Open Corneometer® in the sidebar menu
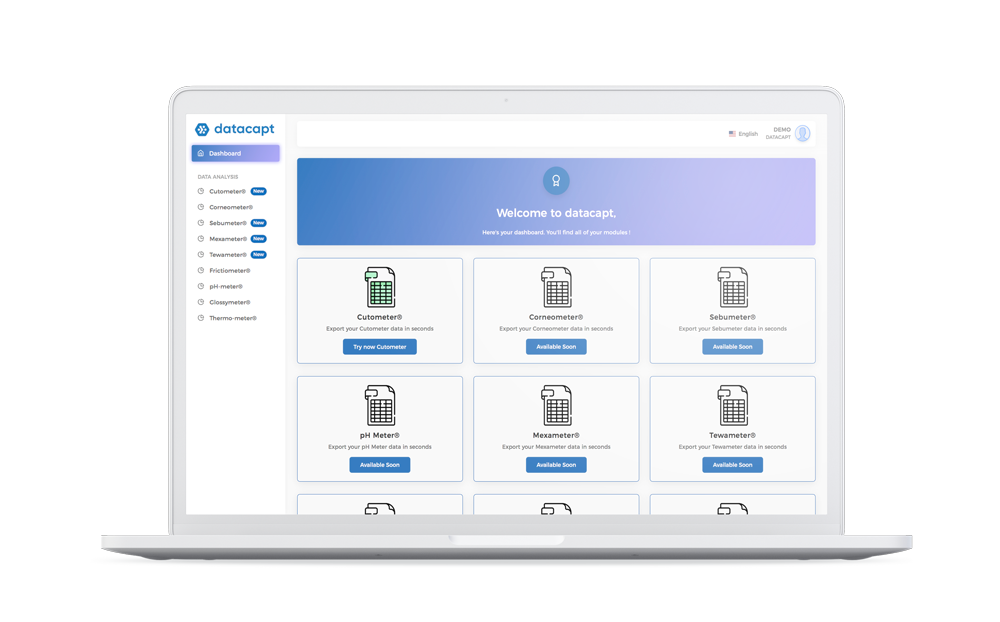The image size is (1000, 622). tap(231, 207)
